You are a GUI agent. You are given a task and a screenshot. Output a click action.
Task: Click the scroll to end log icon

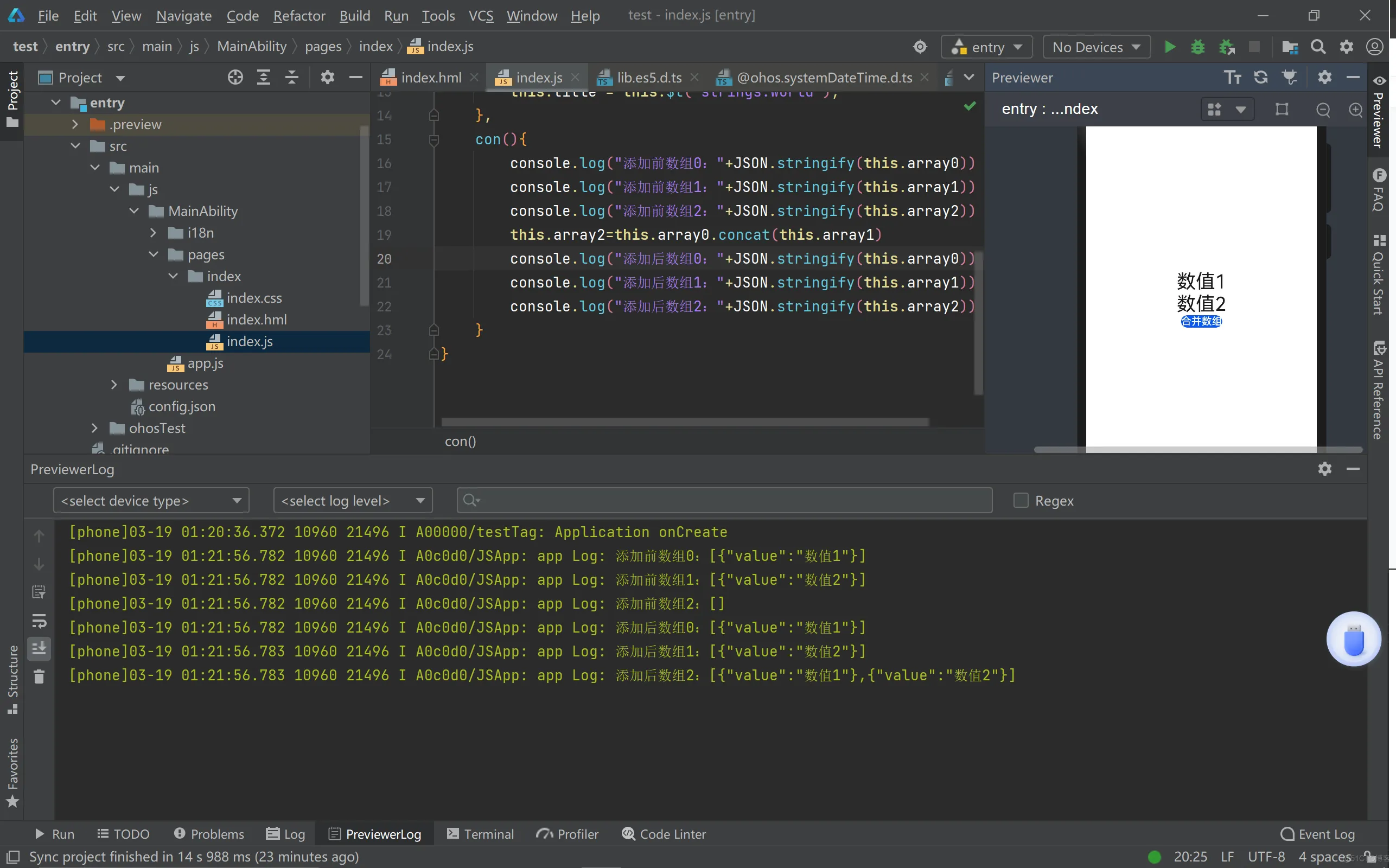(x=39, y=649)
